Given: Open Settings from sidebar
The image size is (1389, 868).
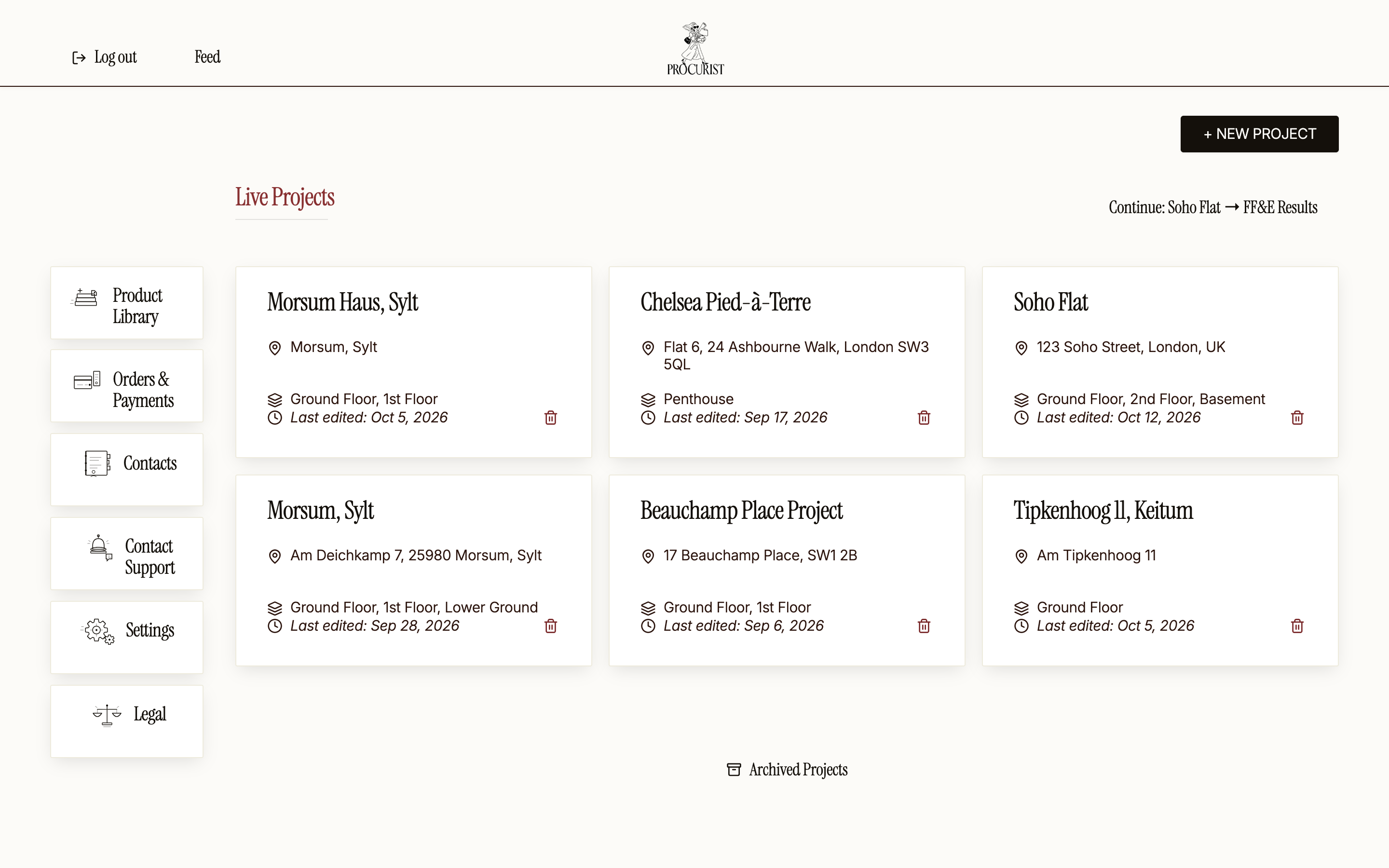Looking at the screenshot, I should [x=127, y=637].
